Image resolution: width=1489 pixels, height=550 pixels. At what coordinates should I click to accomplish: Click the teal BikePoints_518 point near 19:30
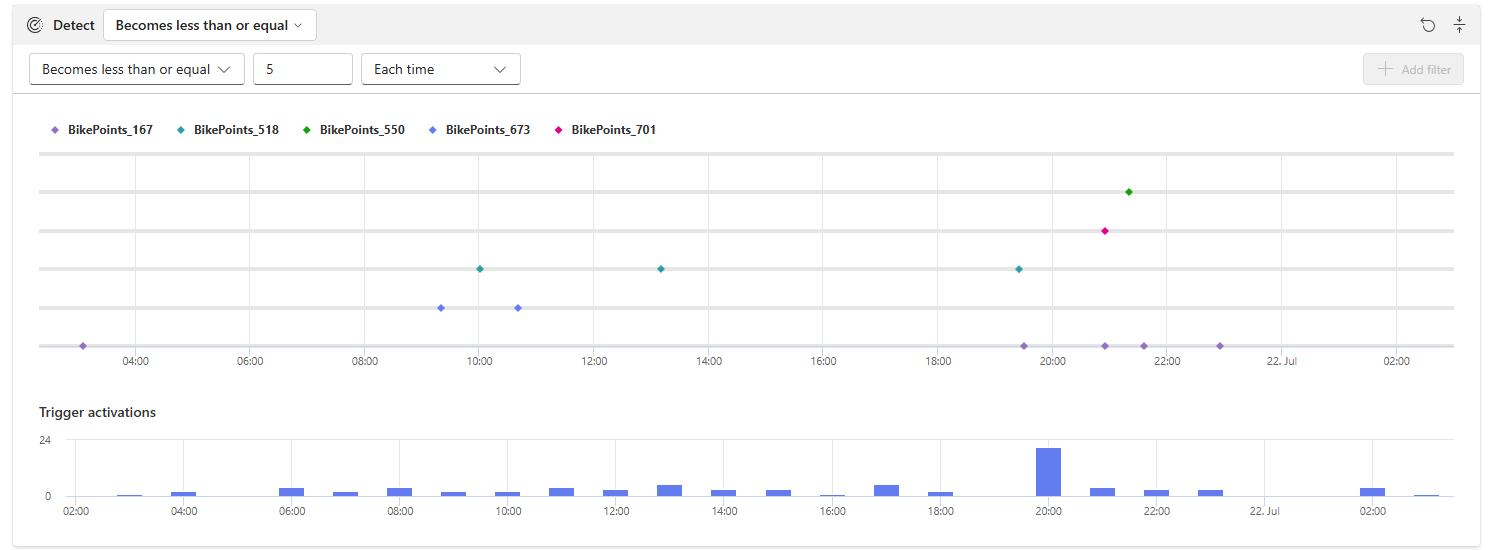[x=1019, y=269]
